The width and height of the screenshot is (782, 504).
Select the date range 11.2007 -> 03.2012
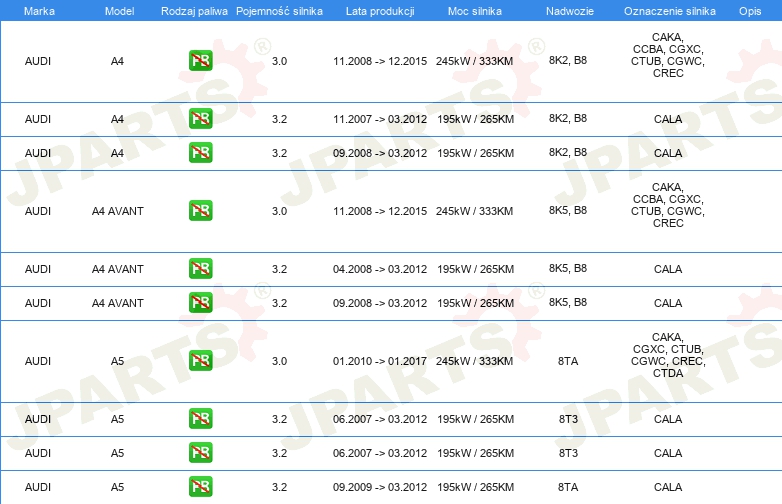[380, 119]
